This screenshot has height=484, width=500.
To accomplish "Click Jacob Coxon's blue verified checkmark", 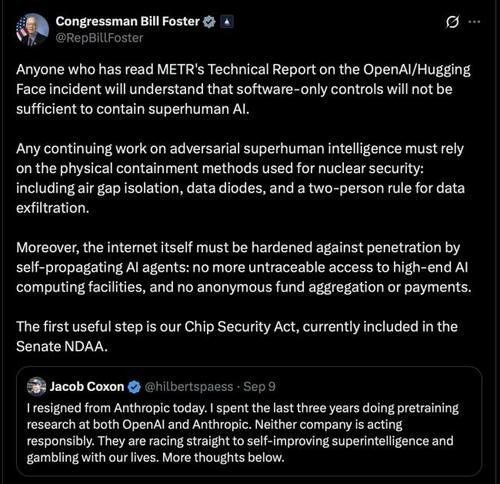I will 134,387.
